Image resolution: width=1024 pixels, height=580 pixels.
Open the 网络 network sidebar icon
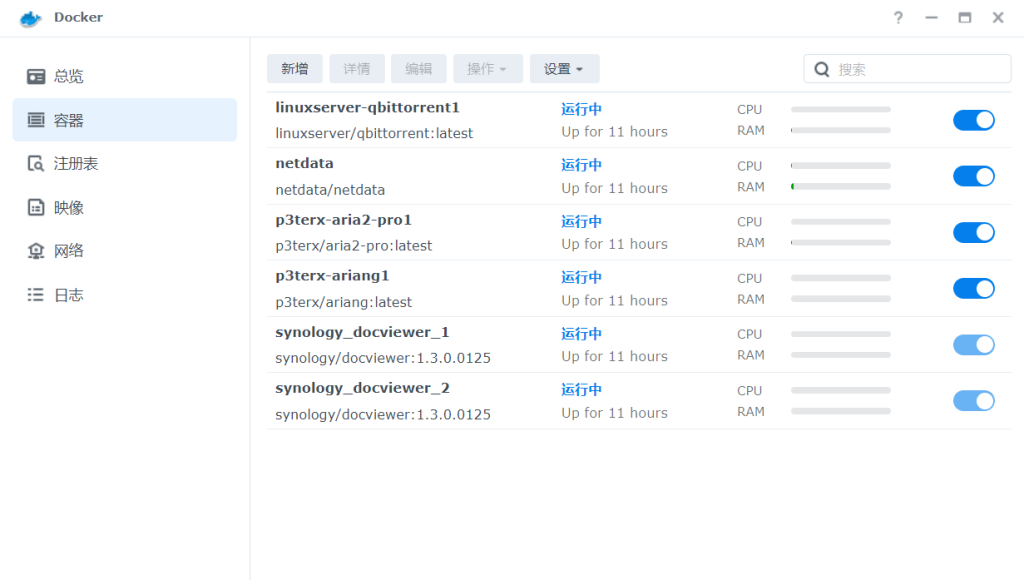[x=36, y=251]
